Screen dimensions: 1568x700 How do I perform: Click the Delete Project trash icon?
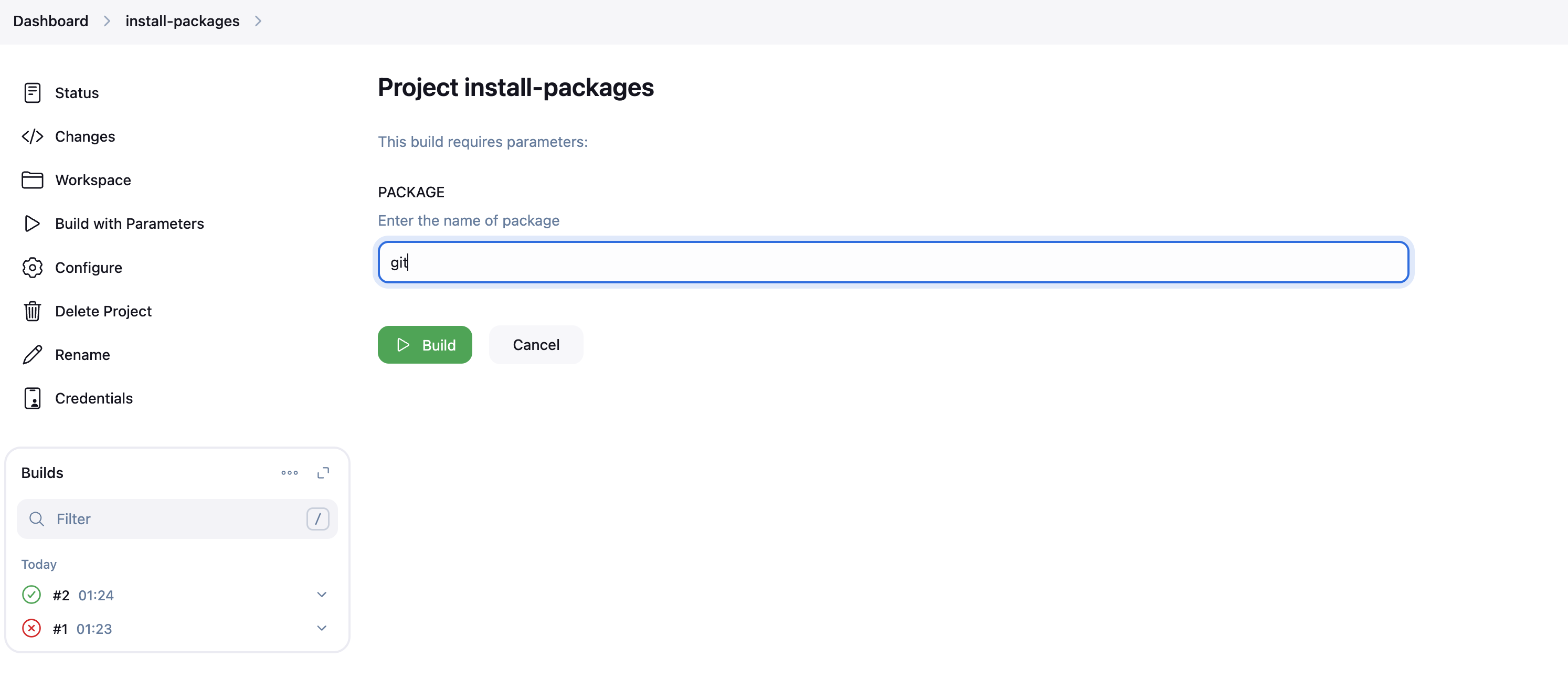pos(32,311)
